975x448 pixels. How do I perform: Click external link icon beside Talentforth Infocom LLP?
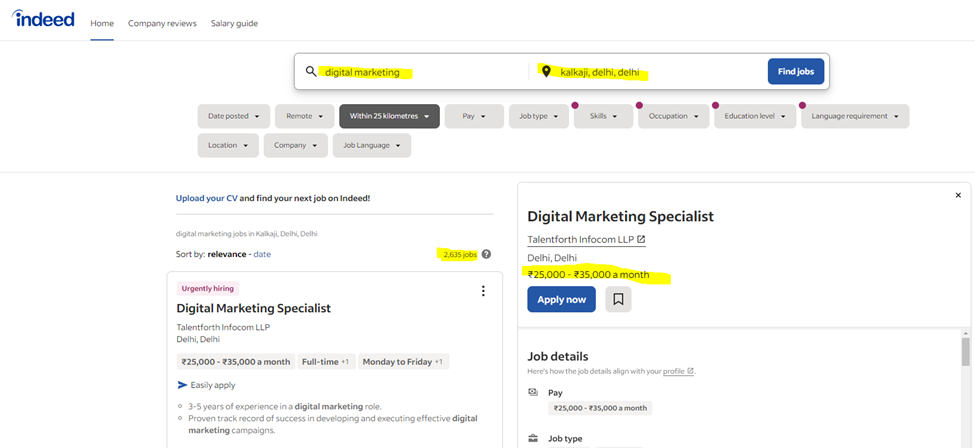642,239
